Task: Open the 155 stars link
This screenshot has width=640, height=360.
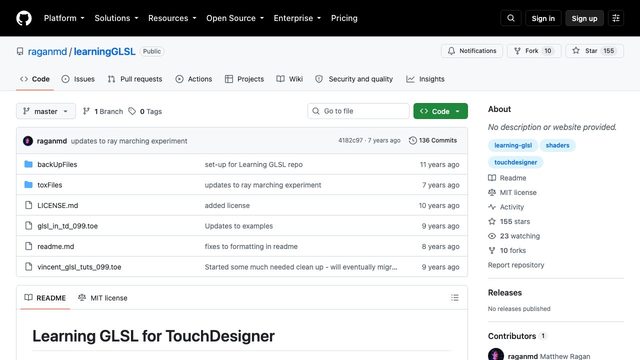Action: click(x=509, y=221)
